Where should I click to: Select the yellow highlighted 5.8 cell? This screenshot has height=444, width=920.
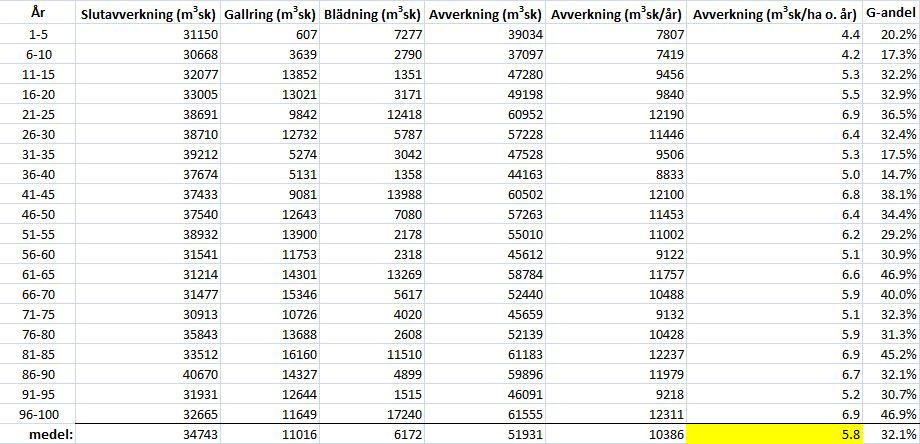click(x=775, y=434)
